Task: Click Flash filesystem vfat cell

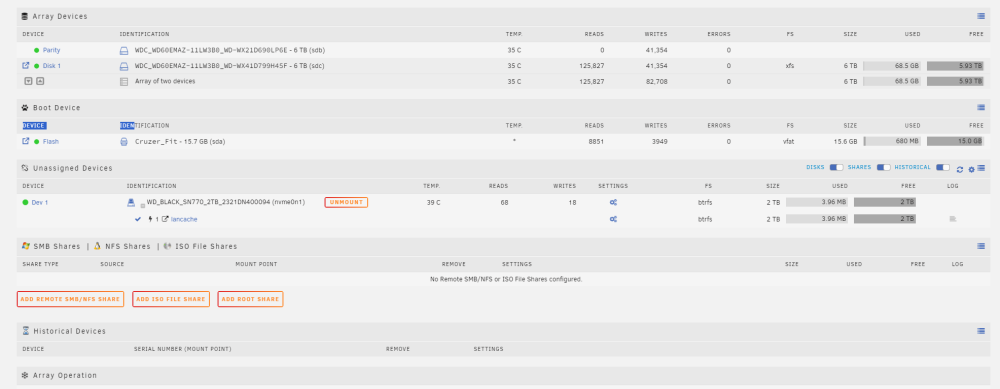Action: 788,142
